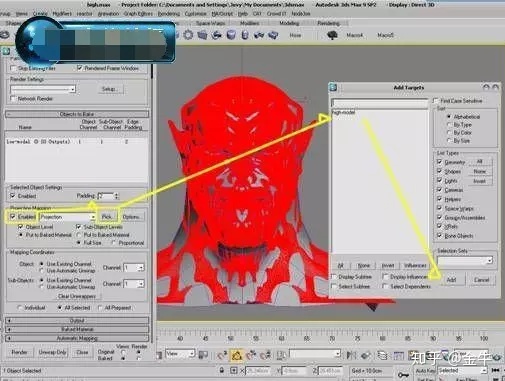Image resolution: width=505 pixels, height=381 pixels.
Task: Toggle the Object Level checkbox
Action: pos(21,227)
